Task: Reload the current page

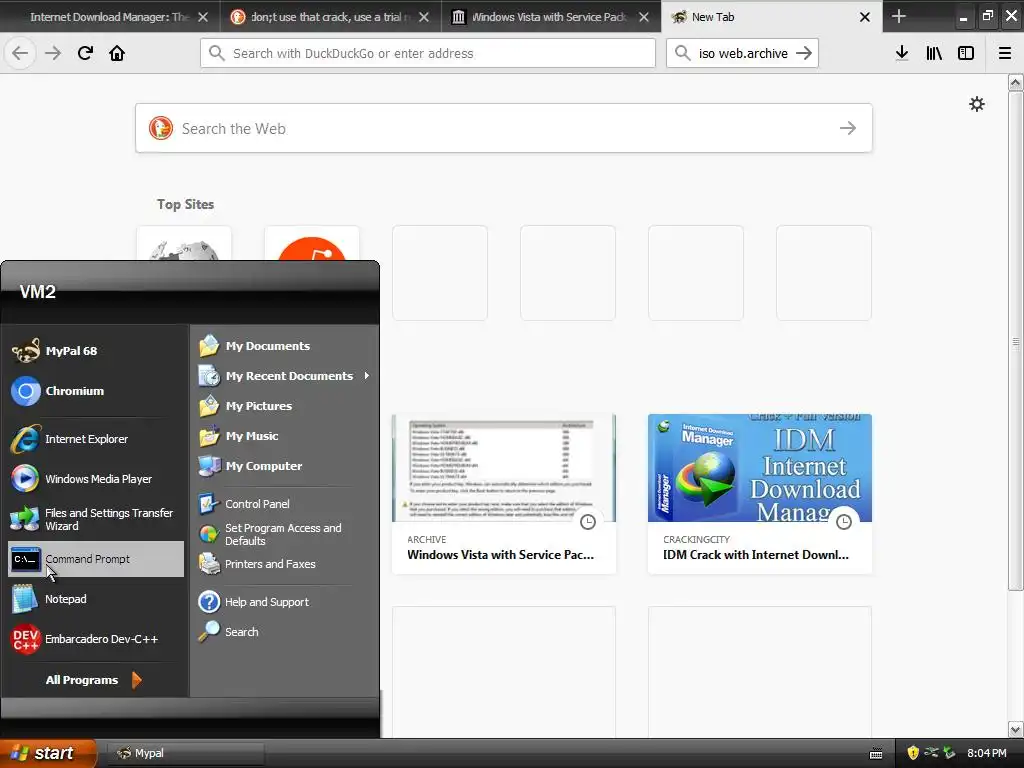Action: pyautogui.click(x=85, y=53)
